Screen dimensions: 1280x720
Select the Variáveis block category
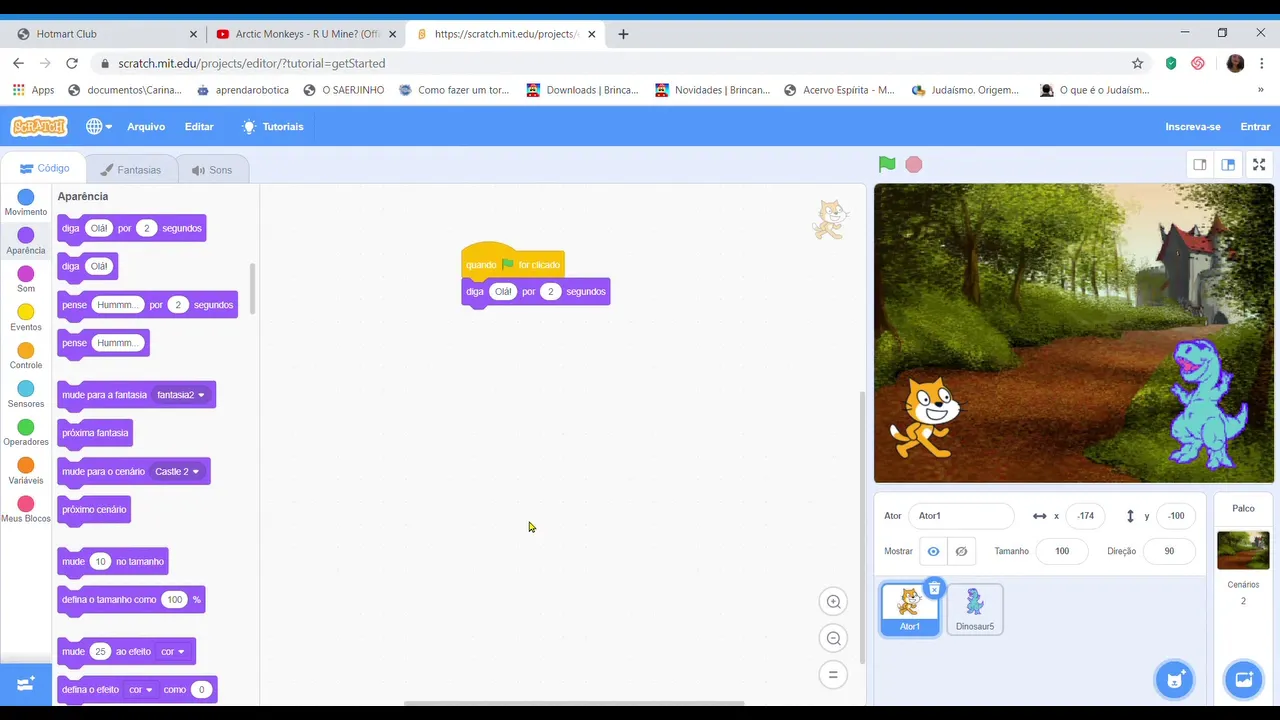coord(26,471)
